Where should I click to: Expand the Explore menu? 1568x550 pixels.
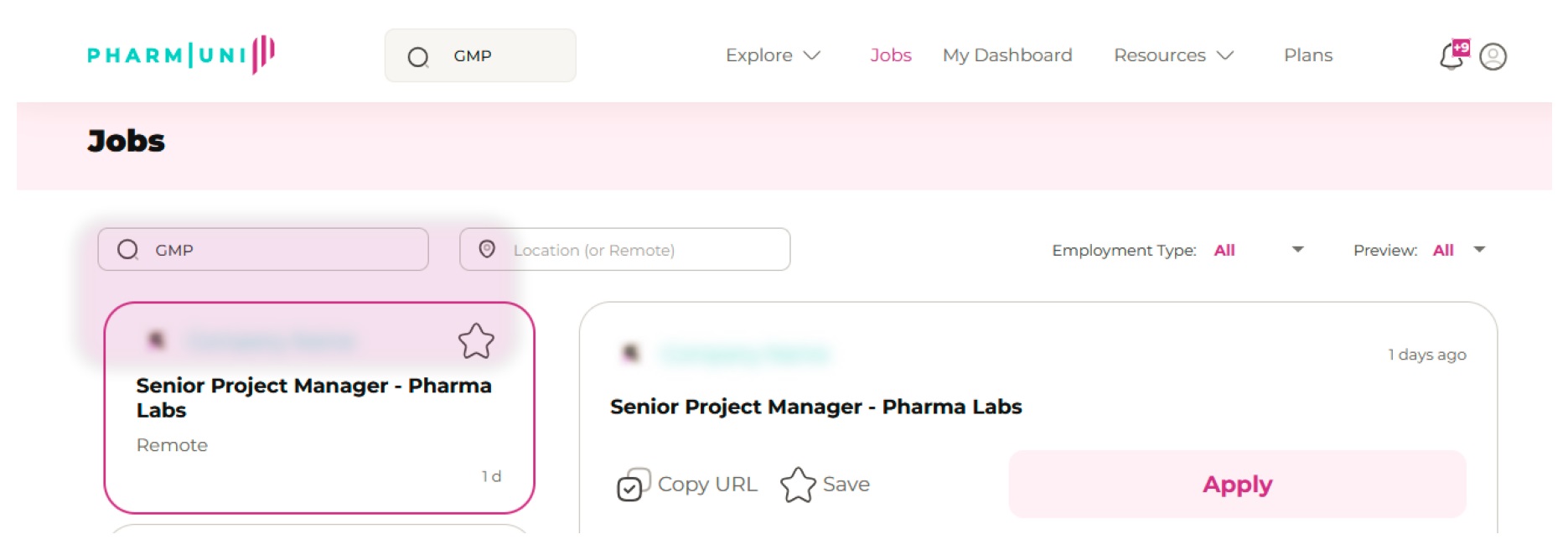click(x=772, y=55)
